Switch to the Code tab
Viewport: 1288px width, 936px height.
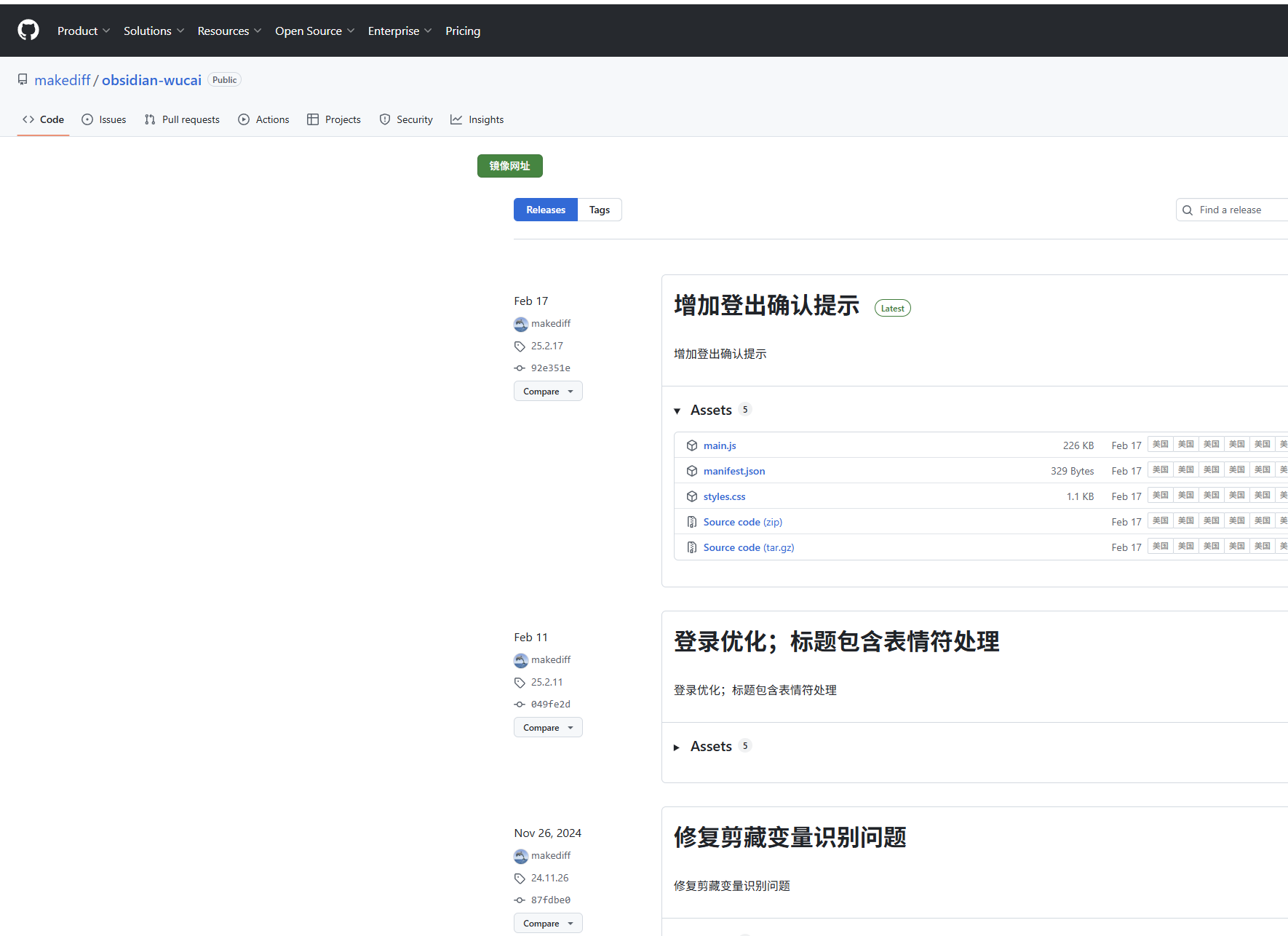[x=43, y=119]
